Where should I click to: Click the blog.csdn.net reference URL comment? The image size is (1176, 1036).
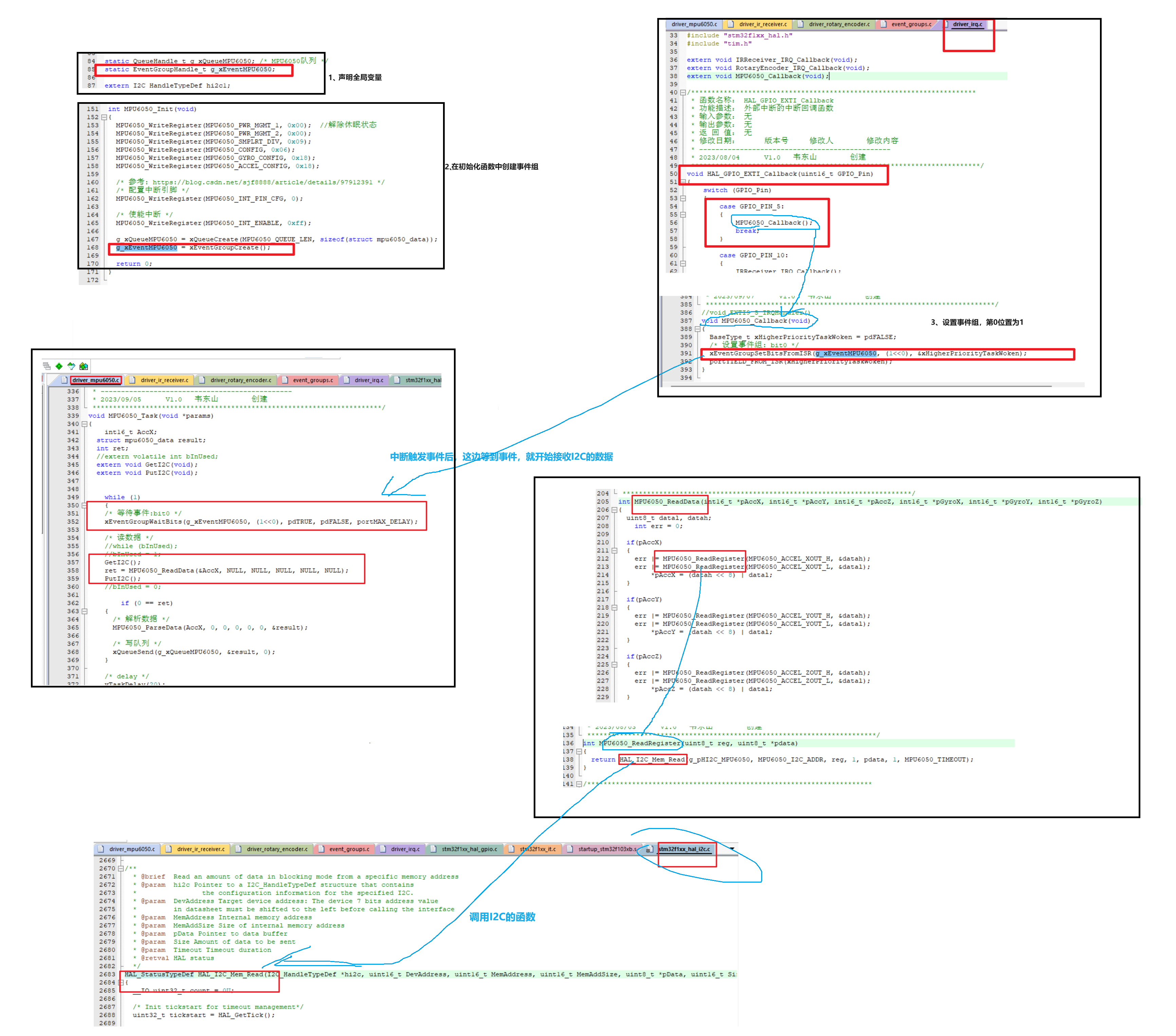click(250, 182)
